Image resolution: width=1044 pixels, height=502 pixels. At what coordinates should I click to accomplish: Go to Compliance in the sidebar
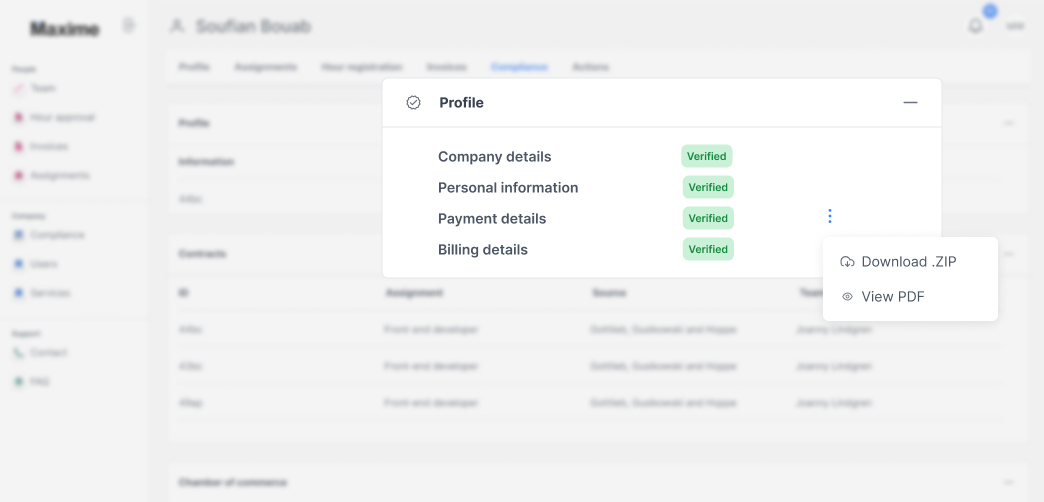56,235
